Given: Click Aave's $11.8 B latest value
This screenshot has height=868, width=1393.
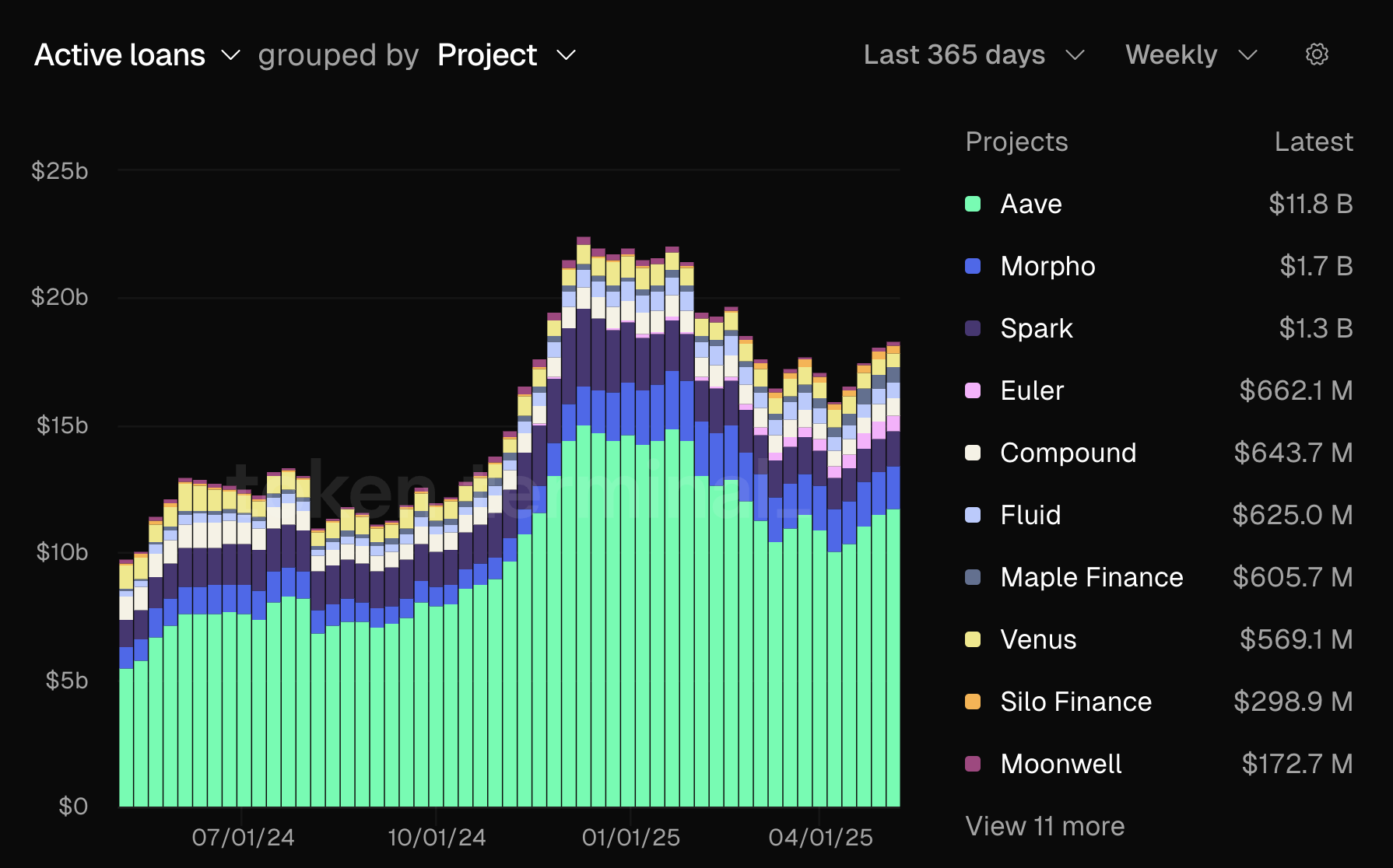Looking at the screenshot, I should pyautogui.click(x=1311, y=204).
